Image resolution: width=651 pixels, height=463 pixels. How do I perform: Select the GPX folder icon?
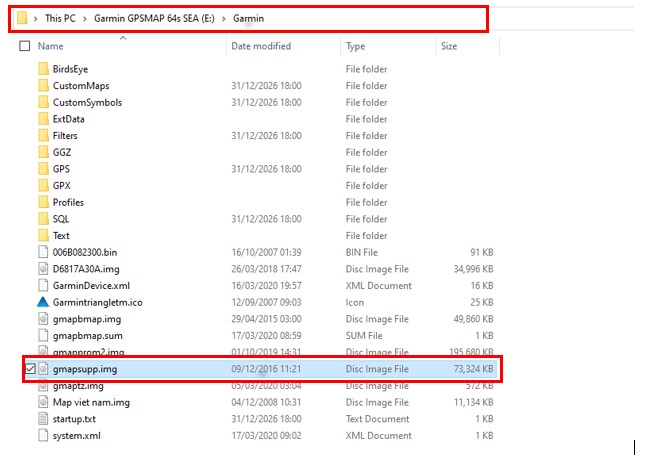pyautogui.click(x=43, y=185)
